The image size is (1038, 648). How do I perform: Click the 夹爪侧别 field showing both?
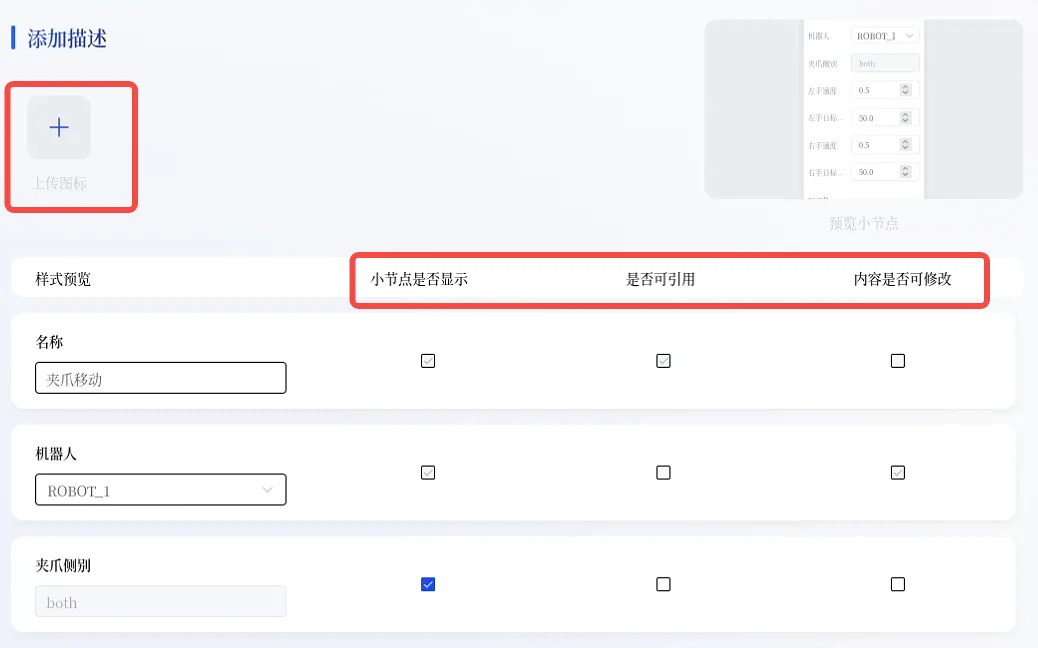tap(161, 601)
